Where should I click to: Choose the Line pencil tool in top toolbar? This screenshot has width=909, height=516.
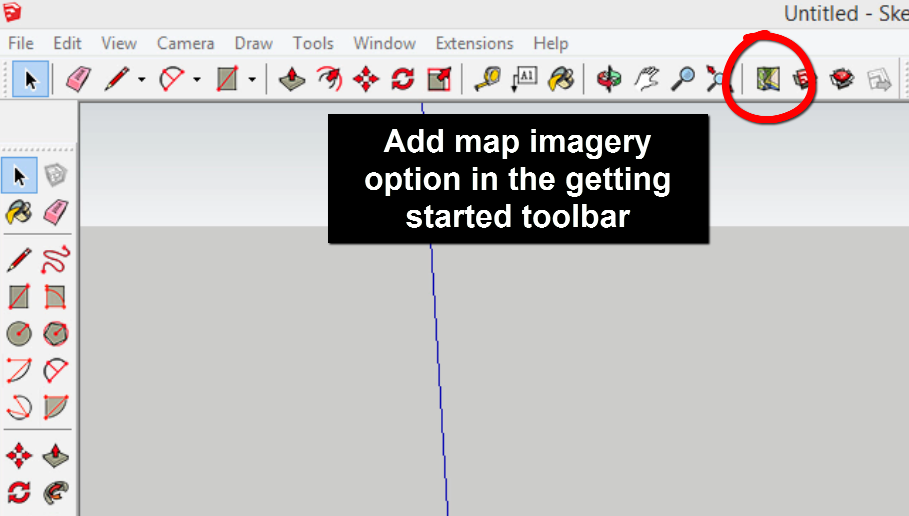[117, 79]
